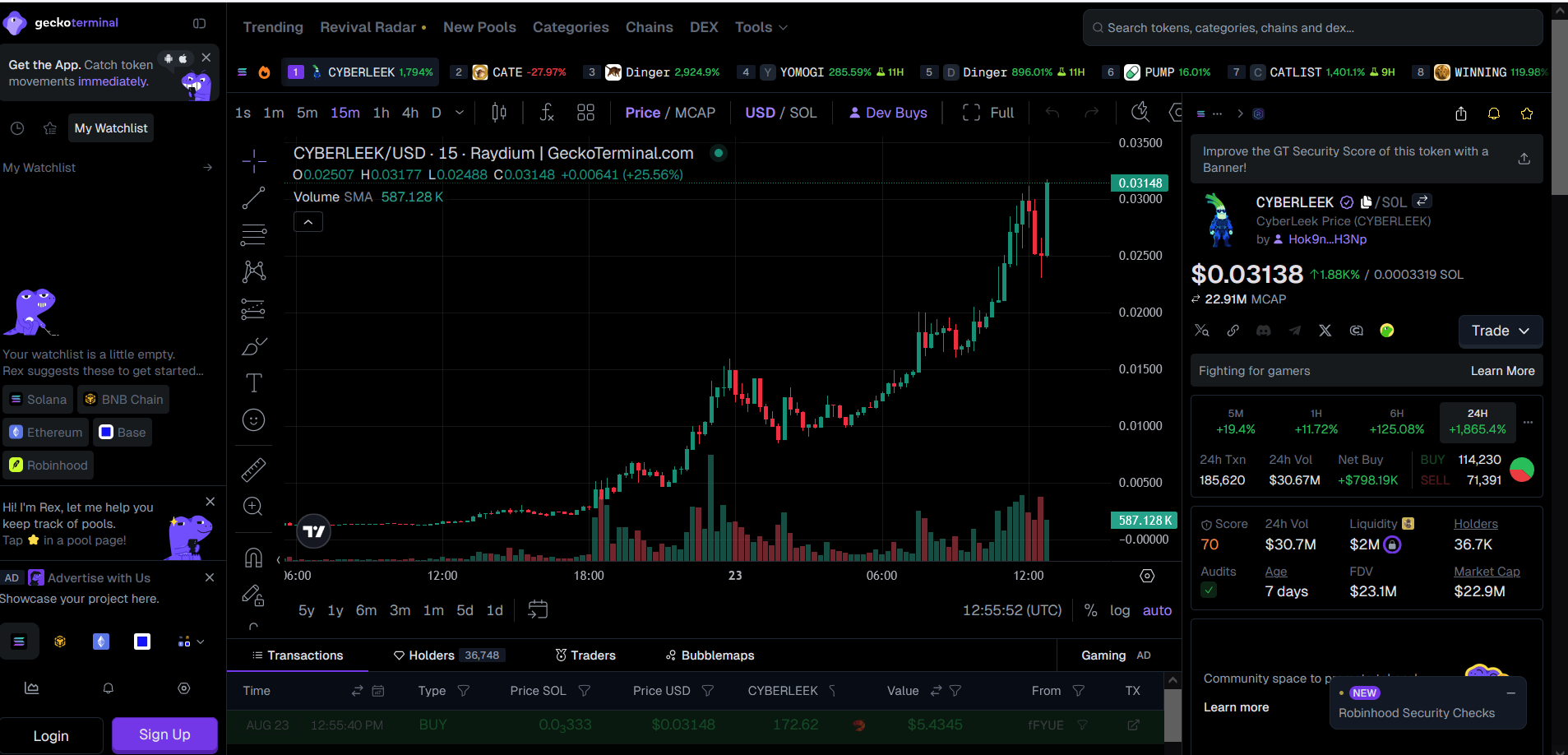Screen dimensions: 1568x755
Task: Add BNB Chain suggestion to watchlist
Action: [123, 400]
